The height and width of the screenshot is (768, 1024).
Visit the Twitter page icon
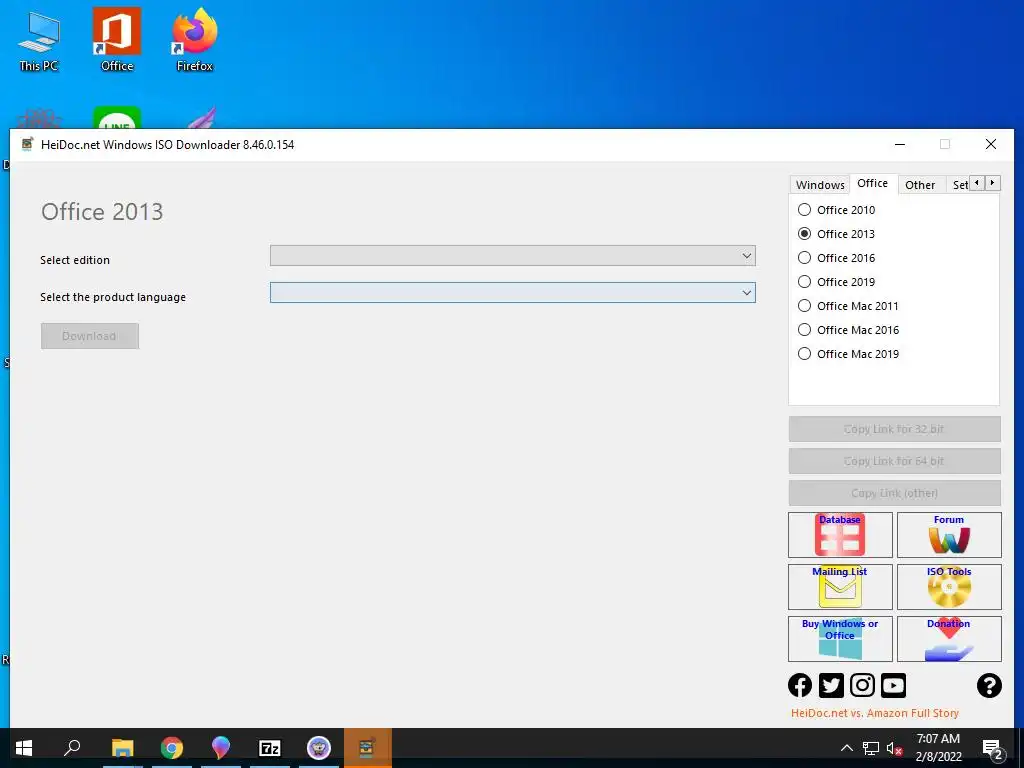831,685
